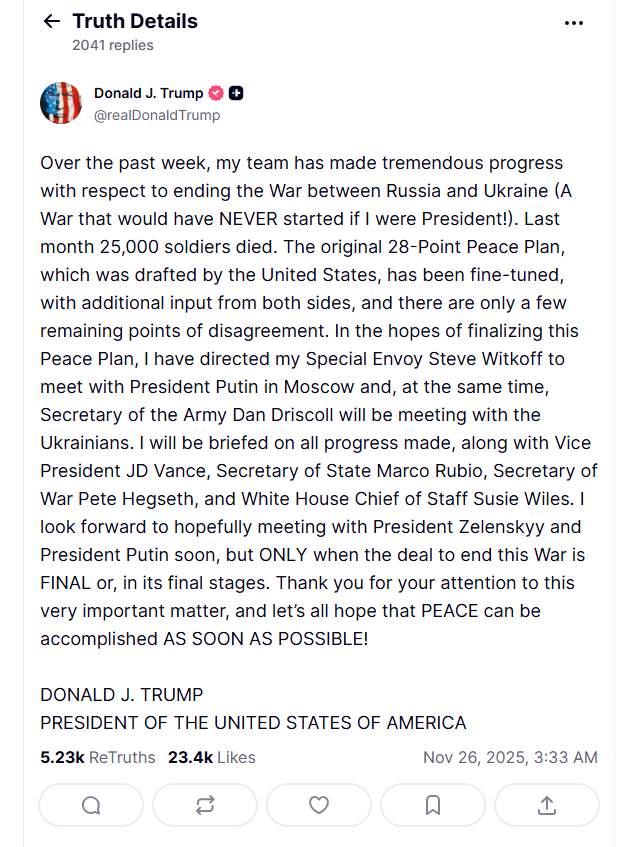Bookmark this Truth post
This screenshot has width=629, height=847.
[x=433, y=805]
